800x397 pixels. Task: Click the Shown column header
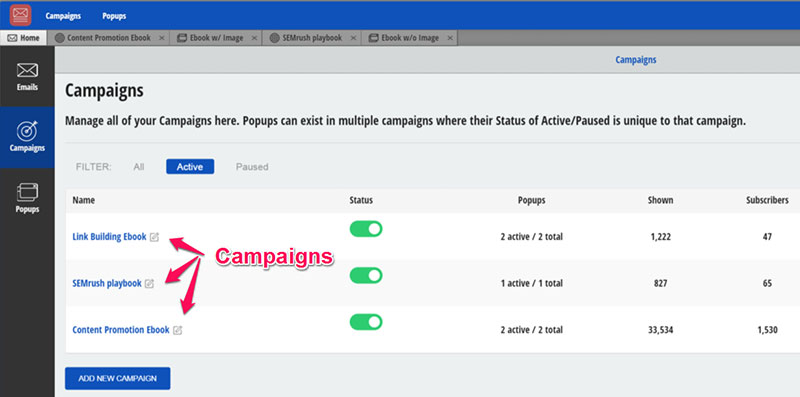coord(660,201)
